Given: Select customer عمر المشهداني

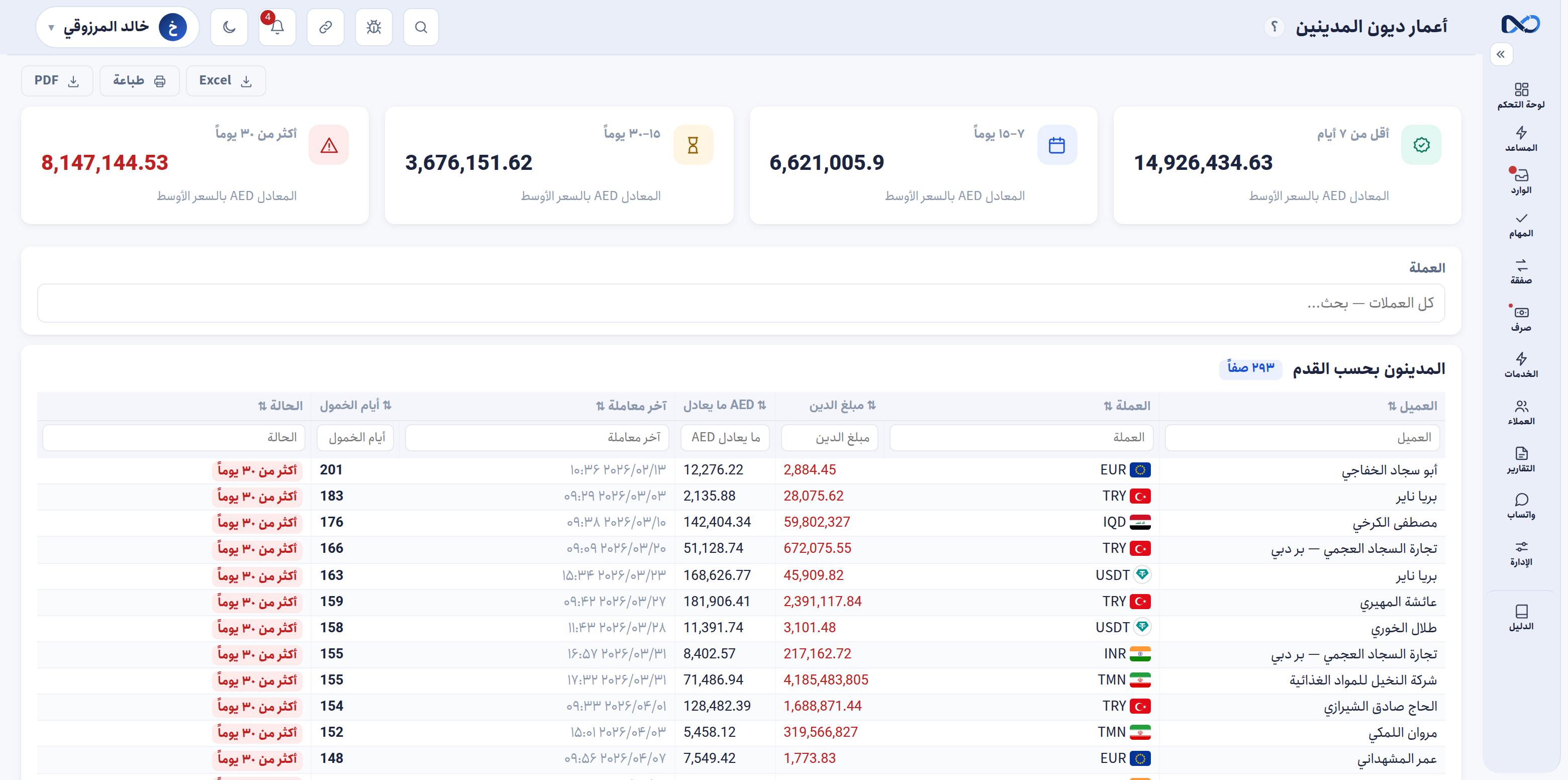Looking at the screenshot, I should 1397,759.
